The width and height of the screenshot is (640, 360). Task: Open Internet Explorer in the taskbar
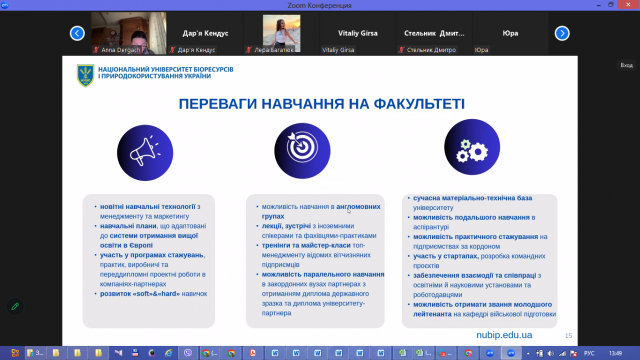coord(168,353)
